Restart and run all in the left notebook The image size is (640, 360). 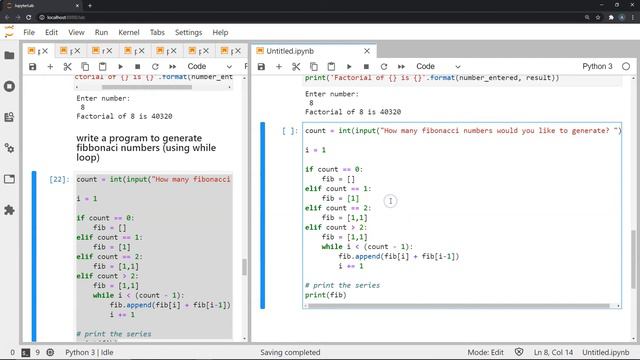point(173,67)
